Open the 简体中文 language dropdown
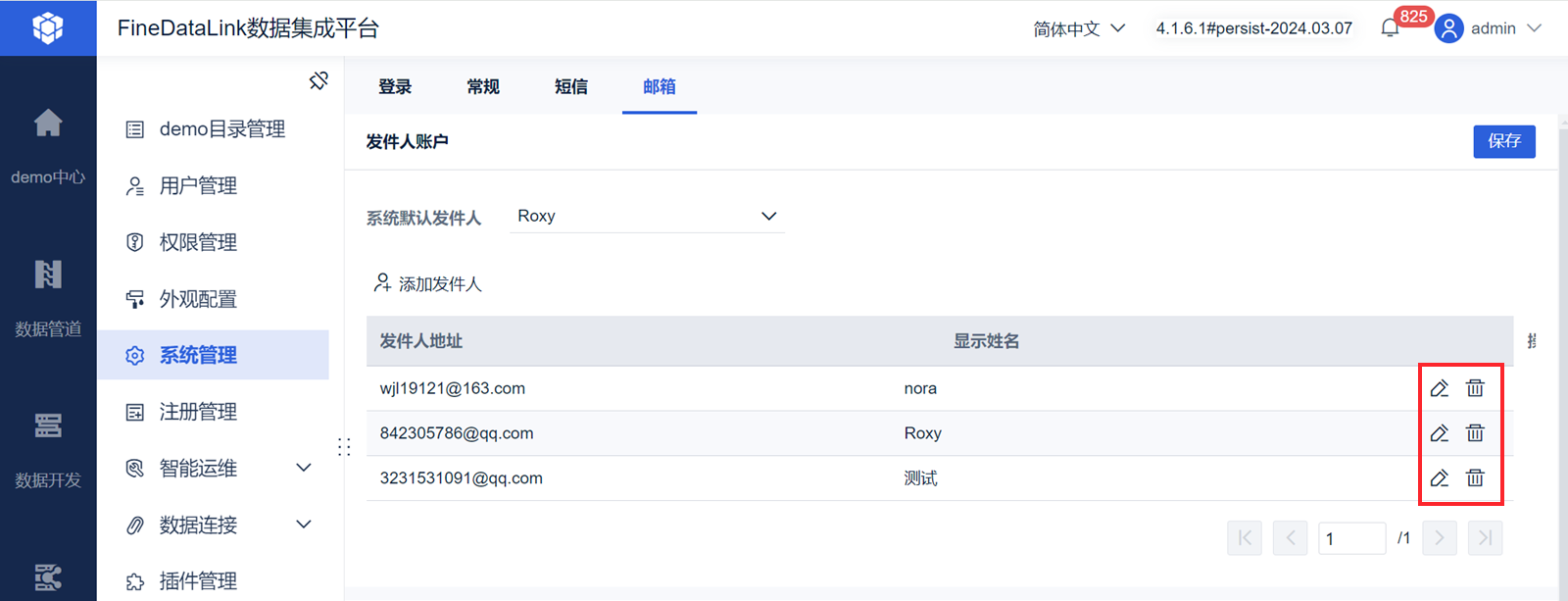The height and width of the screenshot is (601, 1568). [1078, 28]
